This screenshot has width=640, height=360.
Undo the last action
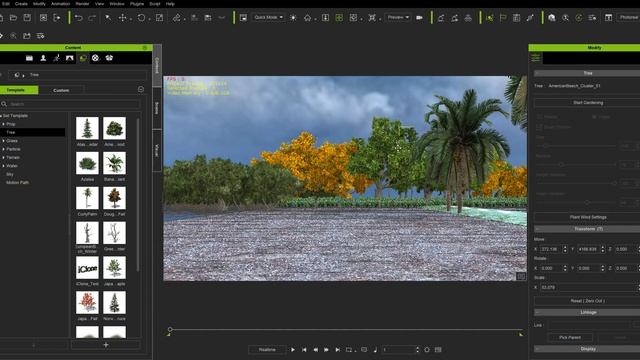(x=79, y=18)
